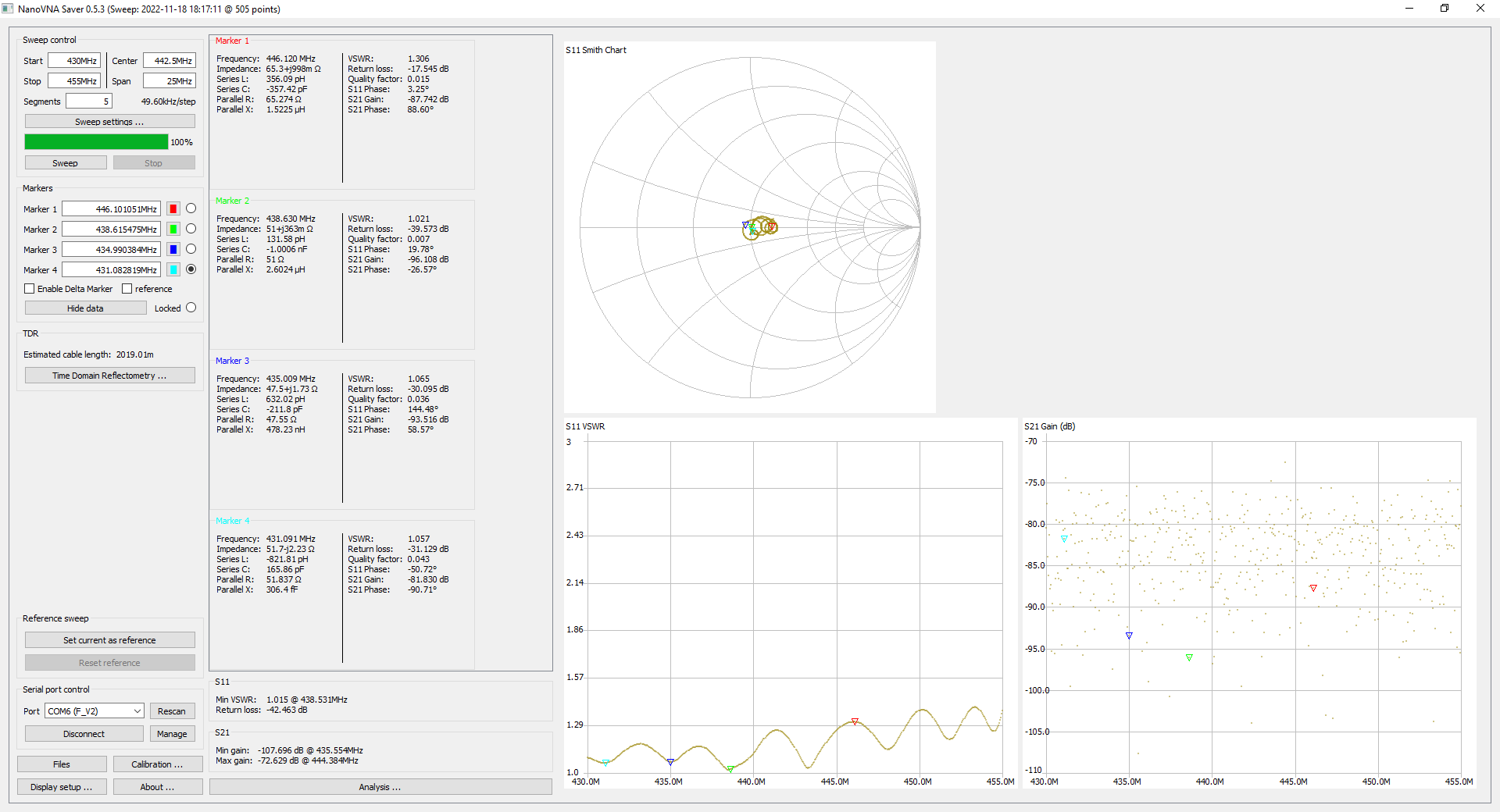Edit the Marker 1 frequency field
The image size is (1500, 812).
(x=111, y=209)
